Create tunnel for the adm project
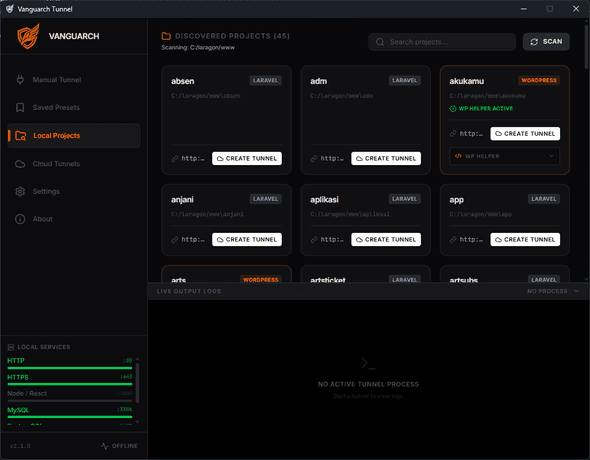This screenshot has height=460, width=590. pos(386,158)
